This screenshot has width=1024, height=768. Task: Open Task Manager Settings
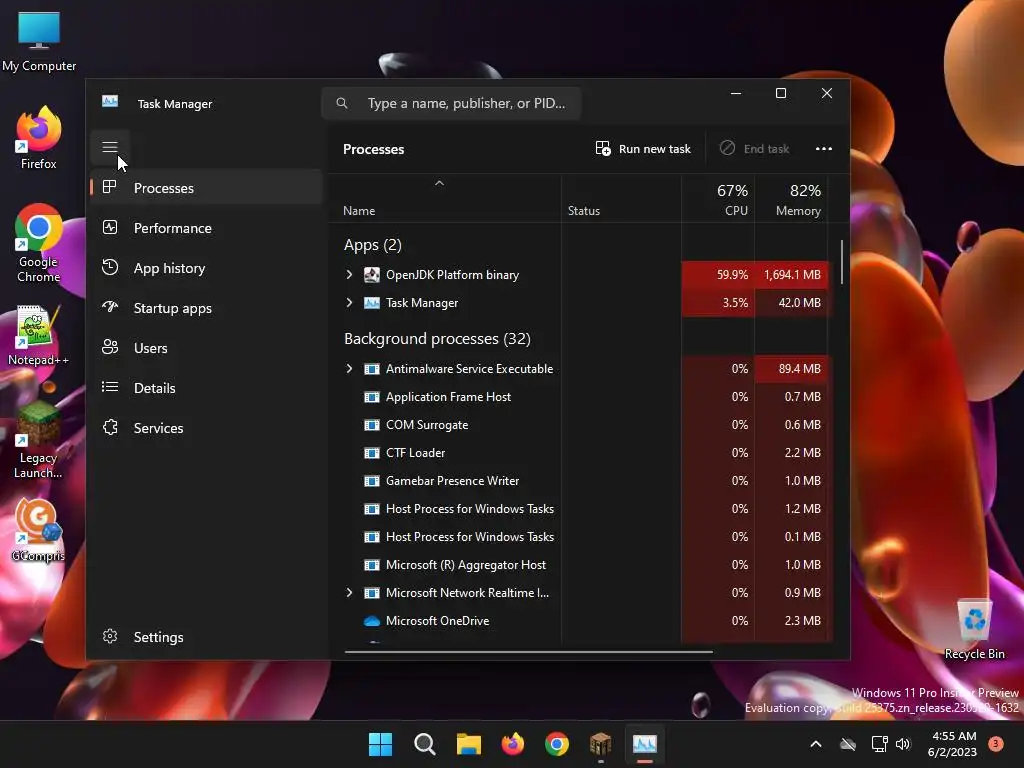click(x=206, y=637)
